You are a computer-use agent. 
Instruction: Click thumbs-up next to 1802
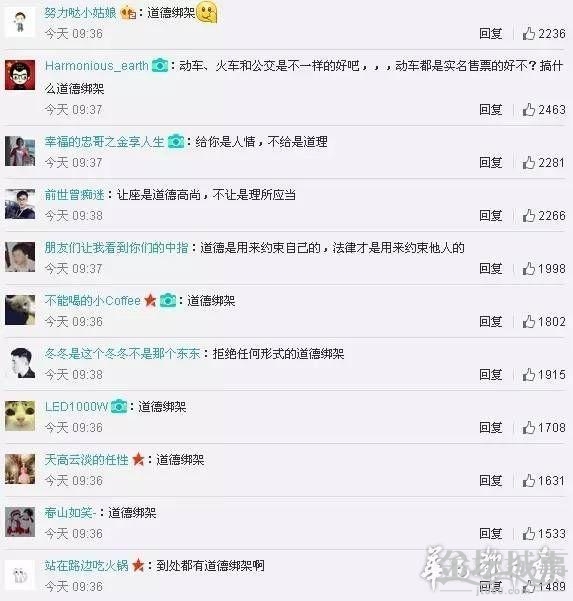coord(529,321)
